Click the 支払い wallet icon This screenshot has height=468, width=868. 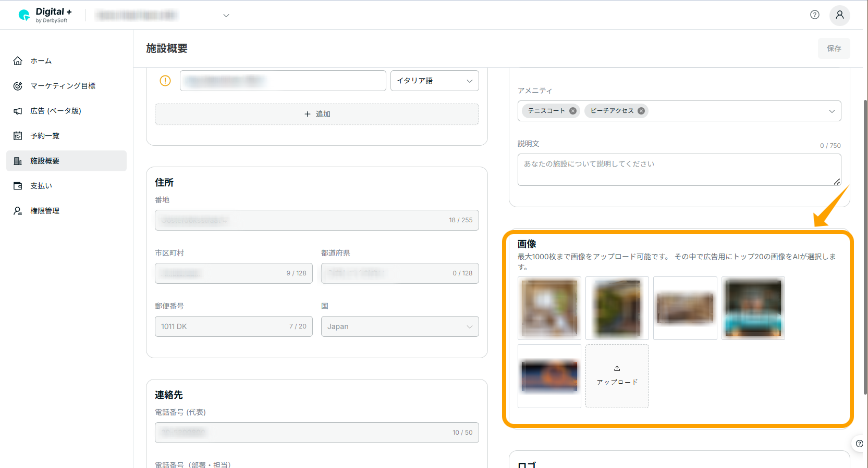pyautogui.click(x=18, y=186)
